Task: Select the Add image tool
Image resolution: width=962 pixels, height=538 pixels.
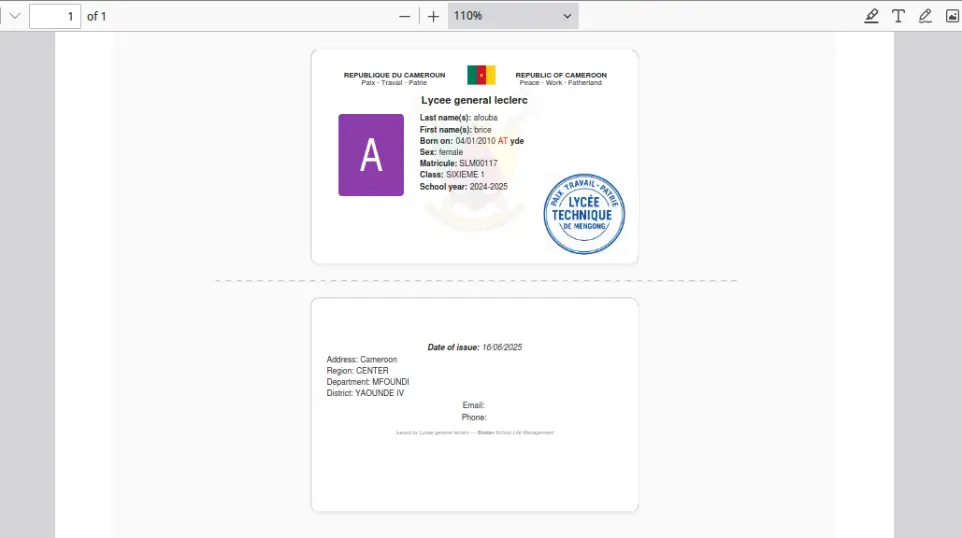Action: tap(952, 16)
